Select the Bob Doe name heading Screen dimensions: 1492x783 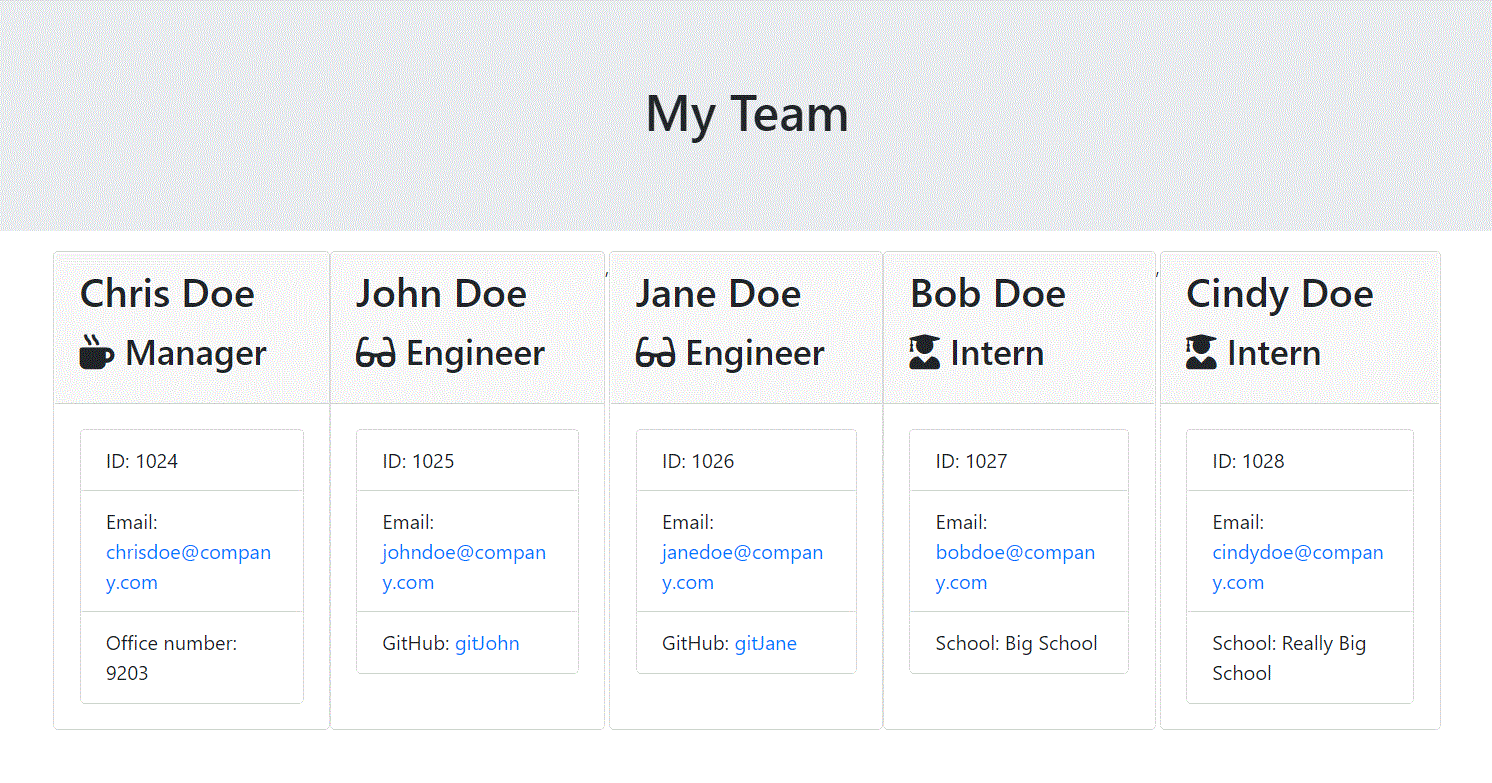[x=988, y=293]
